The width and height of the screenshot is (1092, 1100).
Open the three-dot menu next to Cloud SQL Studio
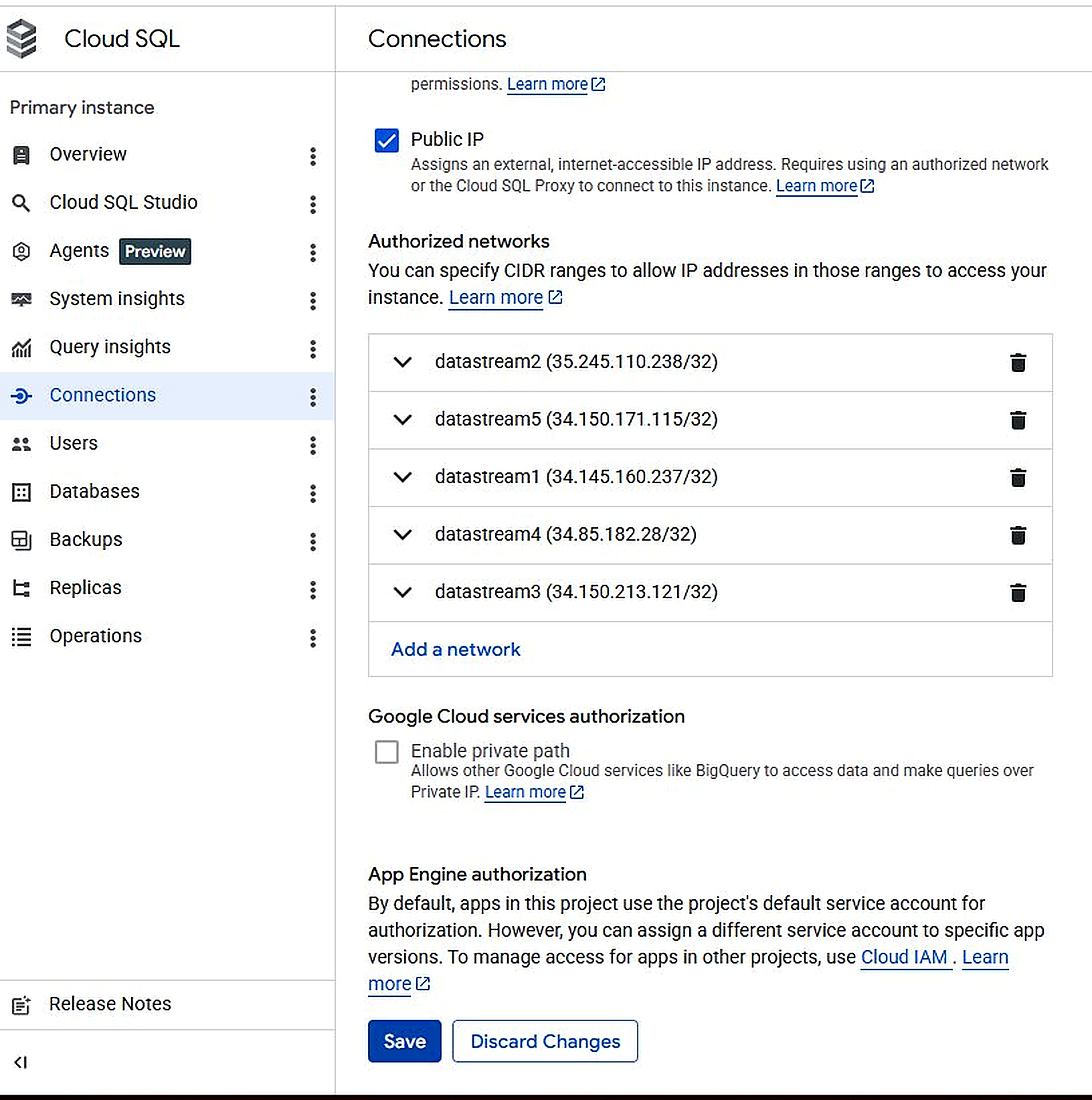[x=312, y=204]
